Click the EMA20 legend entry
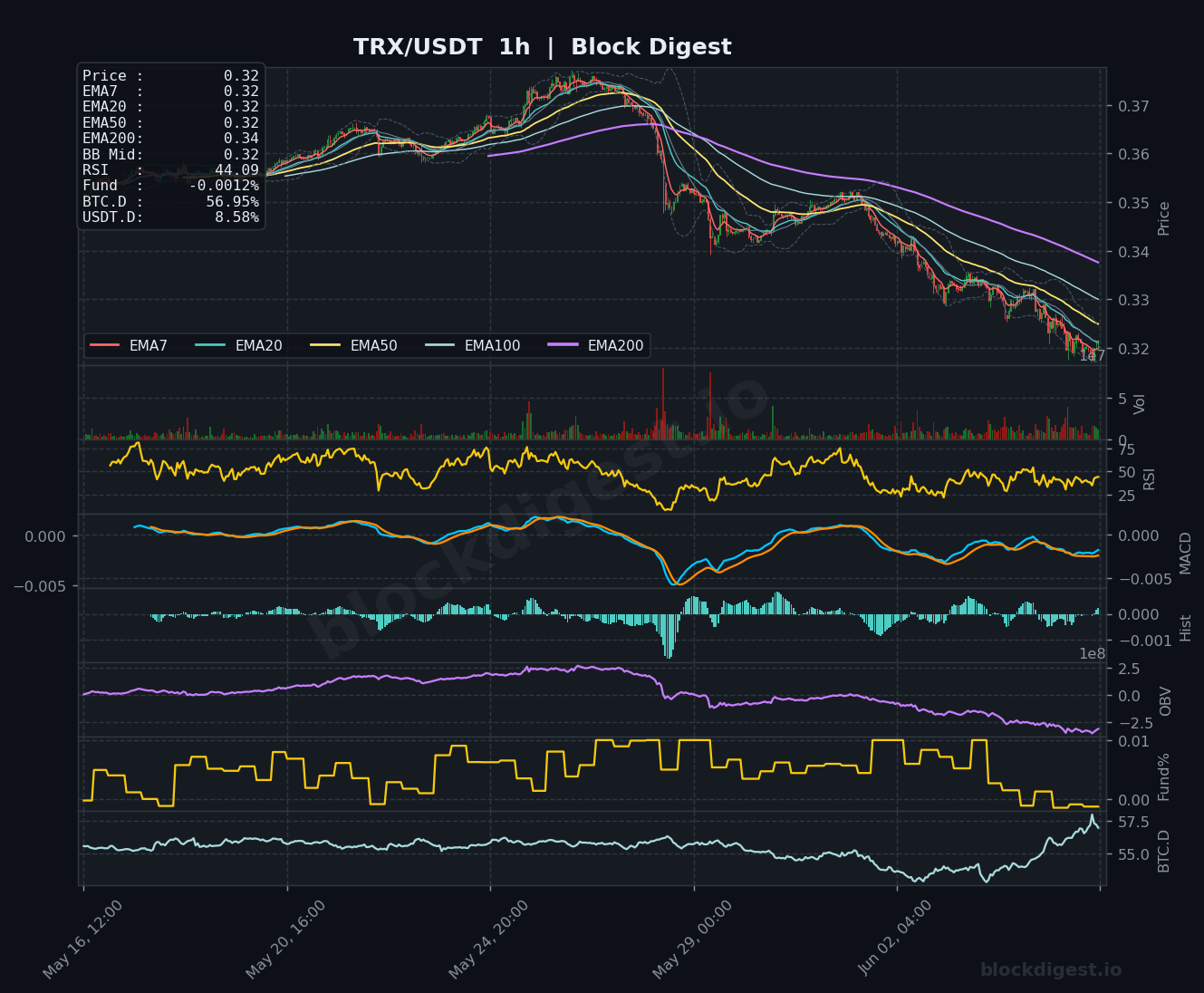Image resolution: width=1204 pixels, height=993 pixels. pos(238,345)
